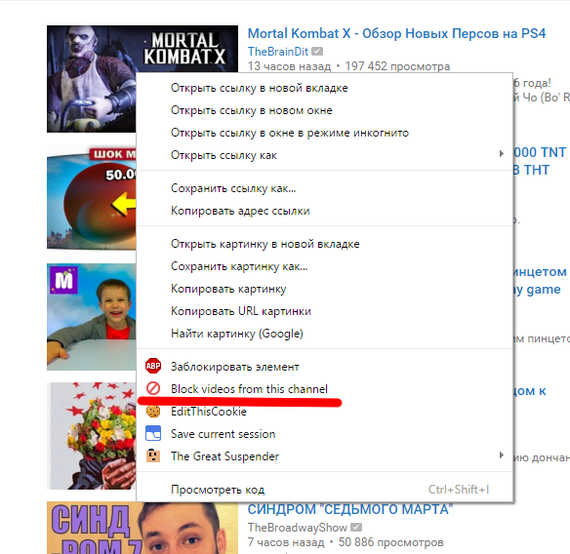The image size is (570, 554).
Task: Expand the Открыть ссылку как submenu arrow
Action: click(x=501, y=154)
